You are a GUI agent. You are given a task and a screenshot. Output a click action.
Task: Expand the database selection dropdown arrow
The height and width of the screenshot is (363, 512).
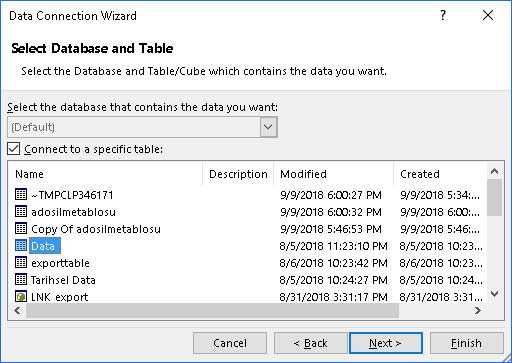[x=268, y=127]
